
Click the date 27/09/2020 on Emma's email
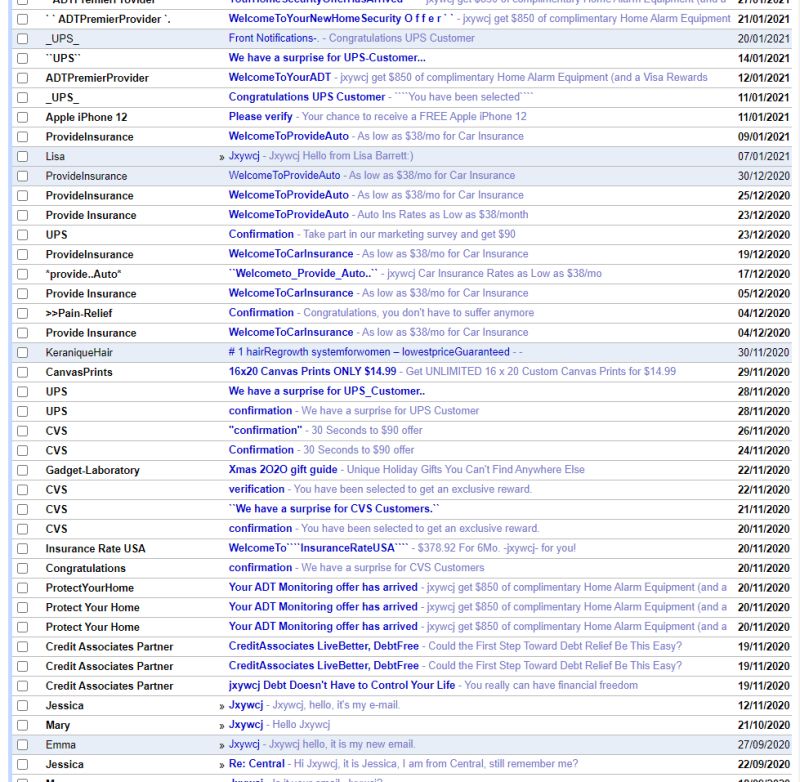click(763, 745)
